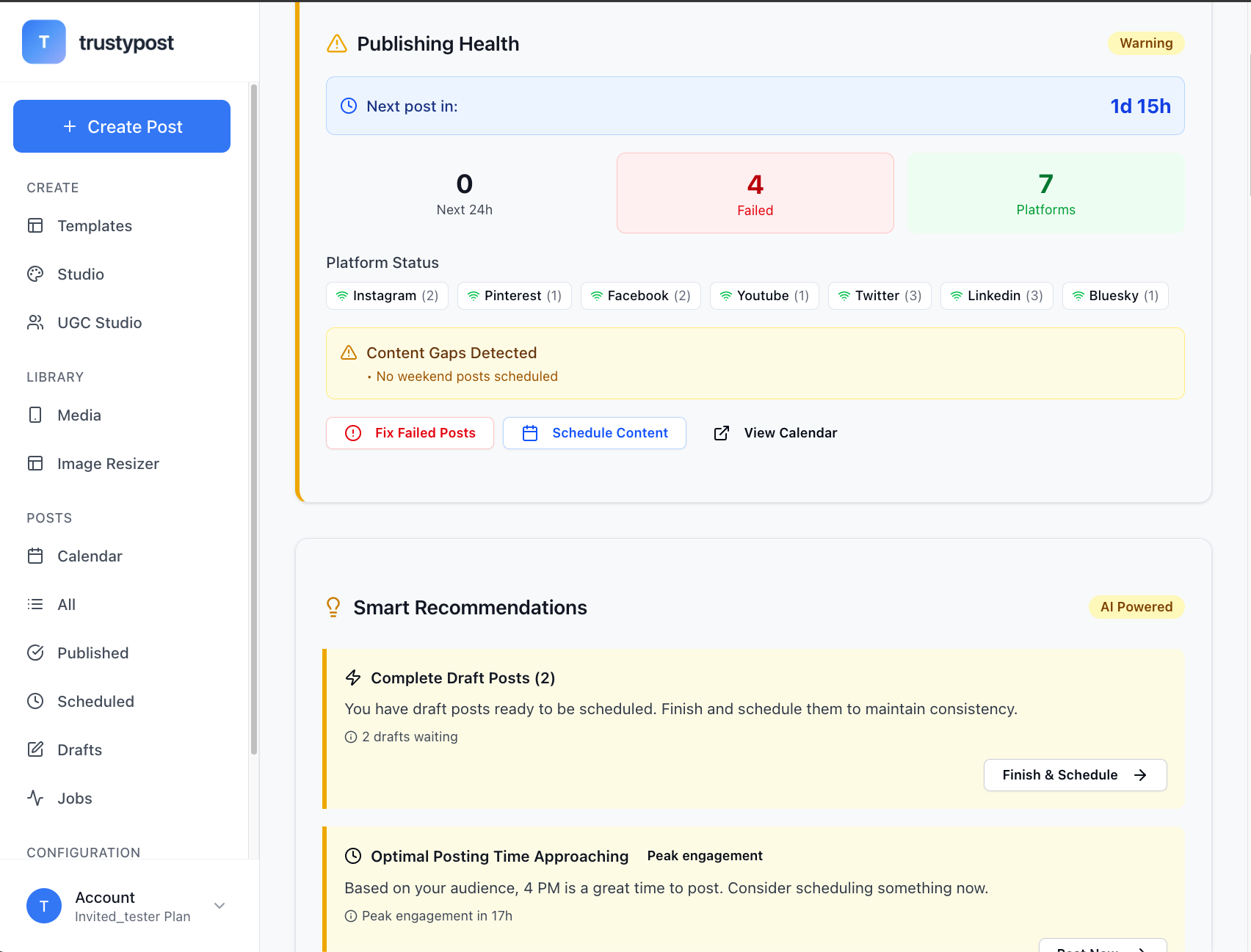Click Fix Failed Posts button
The image size is (1251, 952).
pyautogui.click(x=410, y=433)
